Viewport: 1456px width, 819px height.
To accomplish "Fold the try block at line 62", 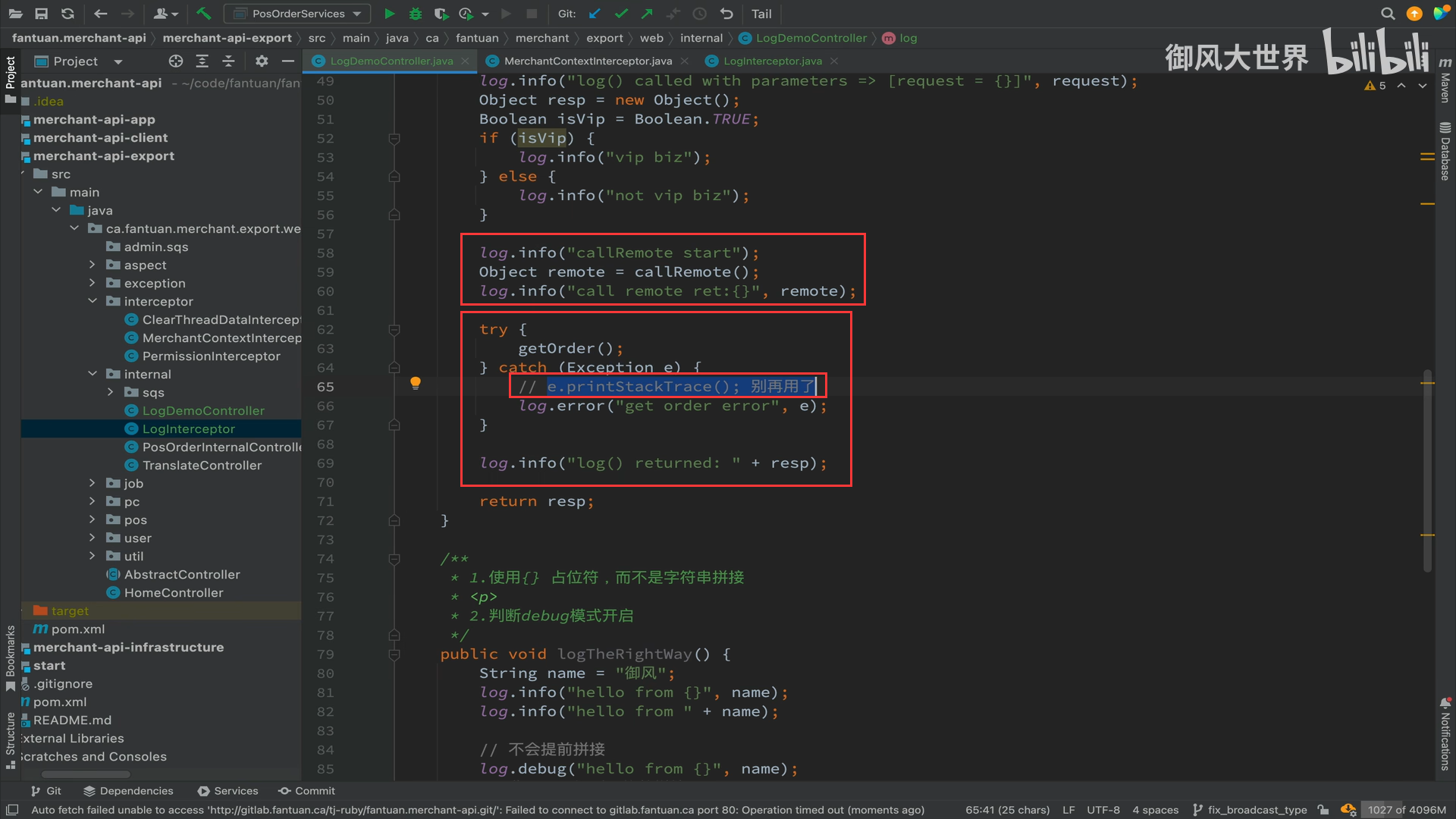I will [x=394, y=330].
